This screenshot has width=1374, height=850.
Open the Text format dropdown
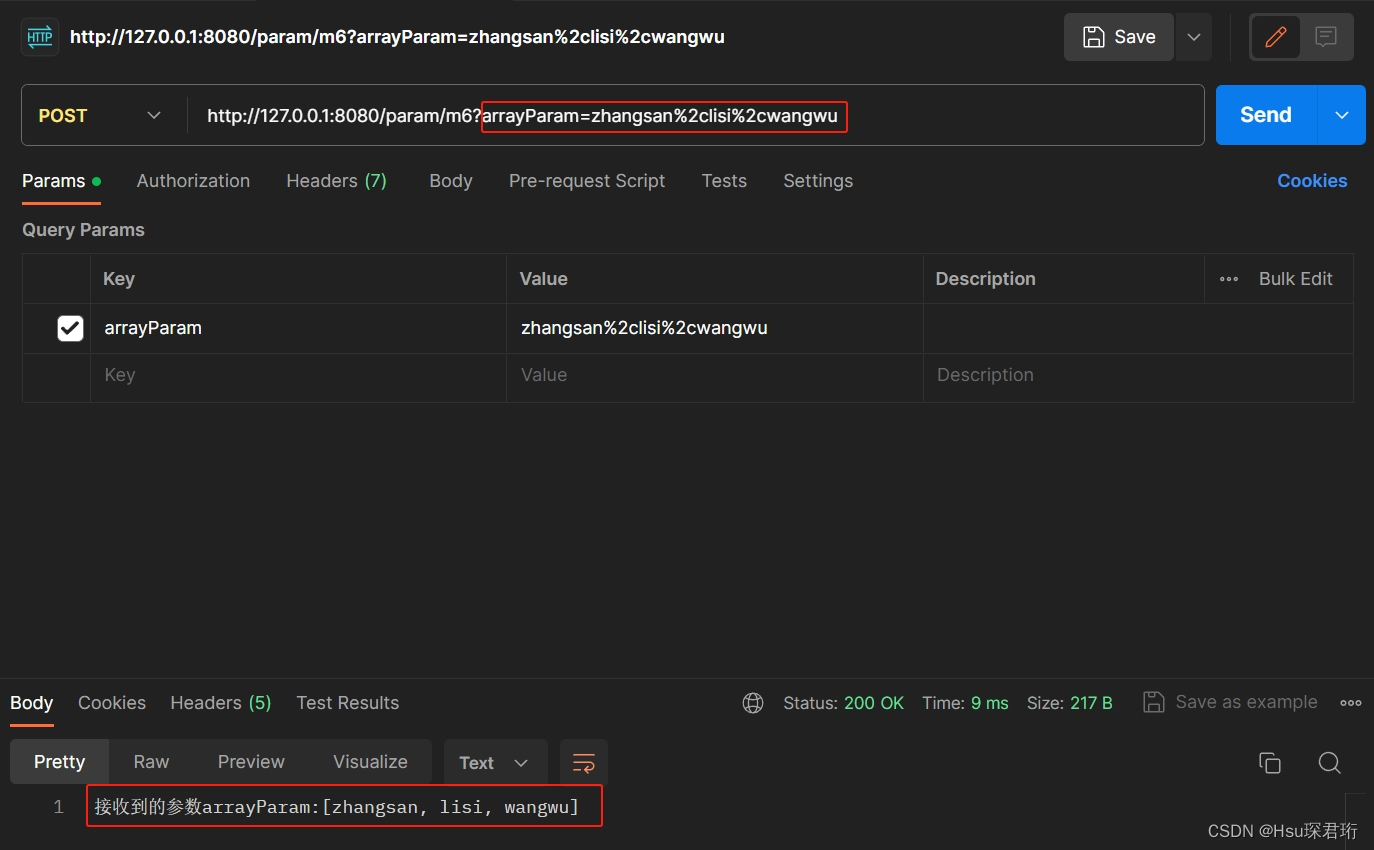tap(495, 762)
